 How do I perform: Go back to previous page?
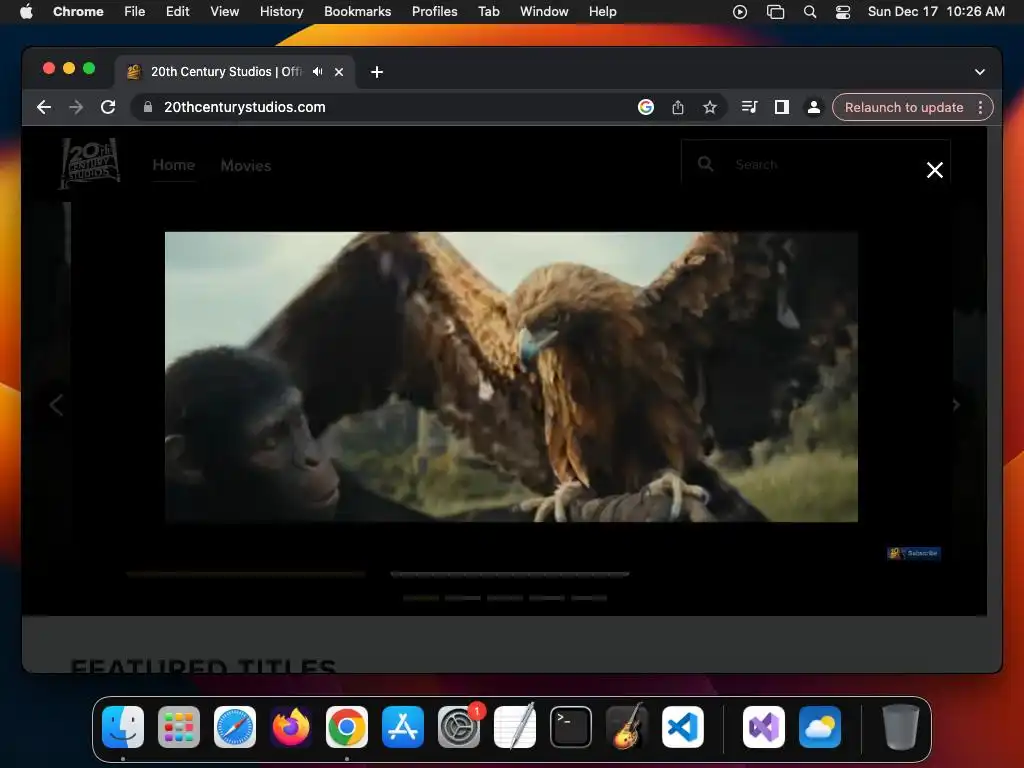tap(44, 107)
